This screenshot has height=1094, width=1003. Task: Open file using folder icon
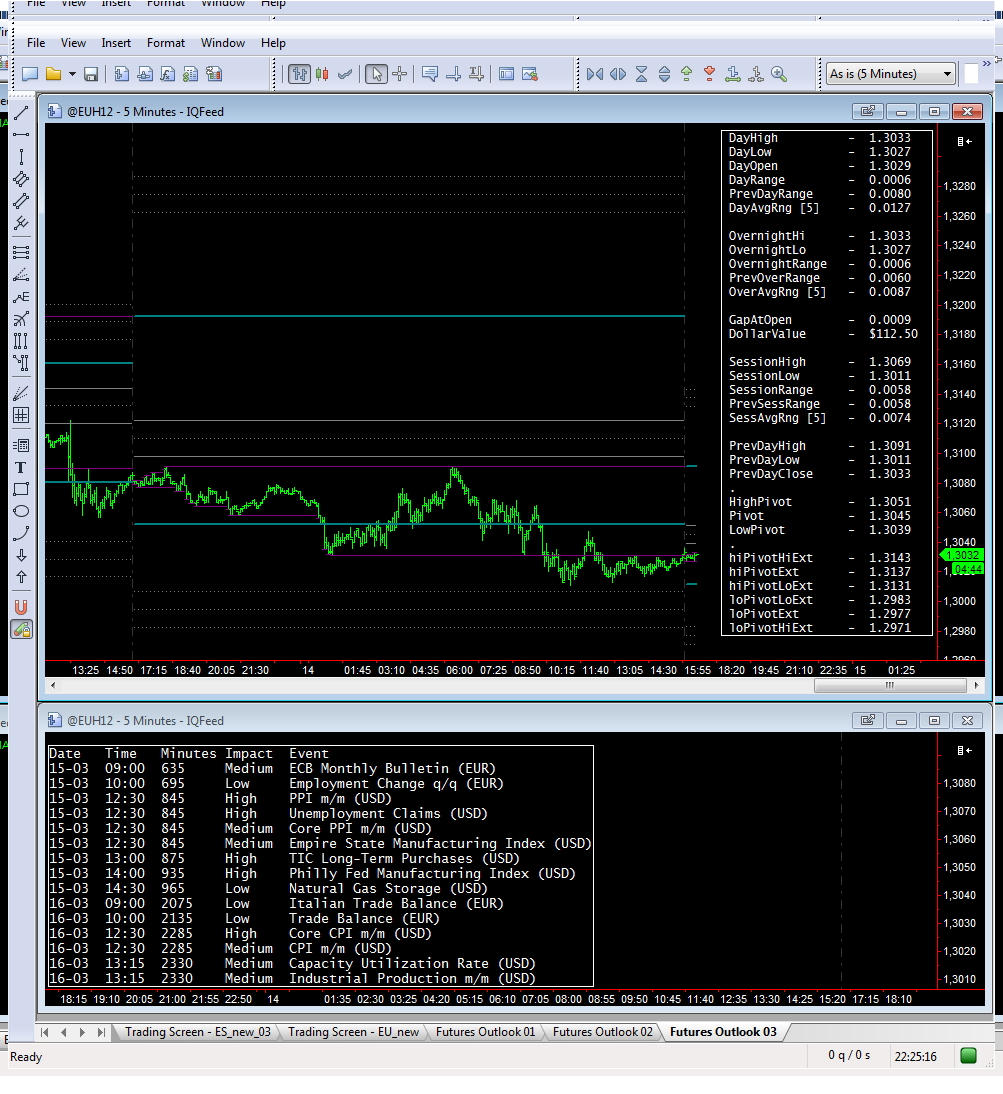pos(54,74)
